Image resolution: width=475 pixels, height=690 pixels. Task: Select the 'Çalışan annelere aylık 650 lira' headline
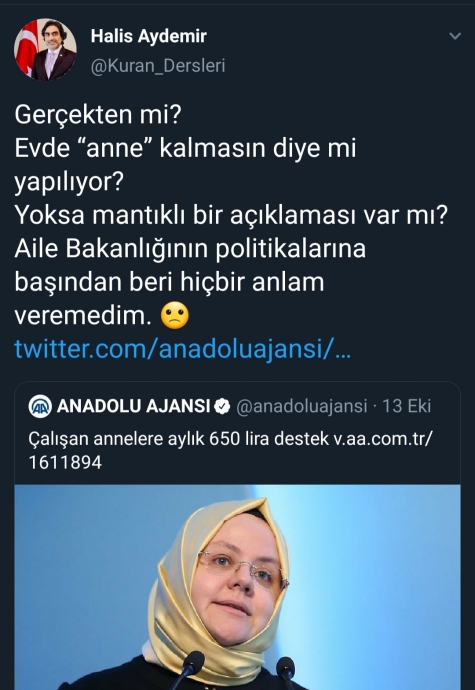(178, 439)
